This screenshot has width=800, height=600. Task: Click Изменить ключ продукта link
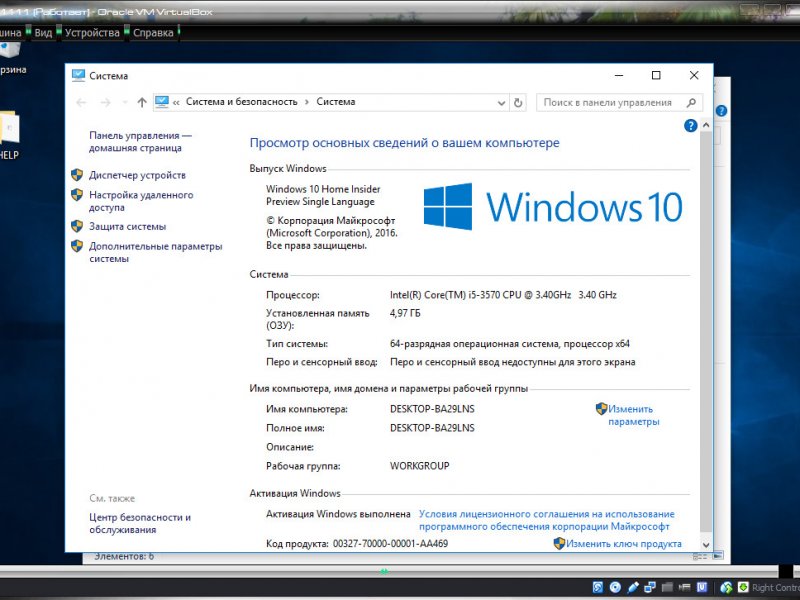tap(623, 544)
